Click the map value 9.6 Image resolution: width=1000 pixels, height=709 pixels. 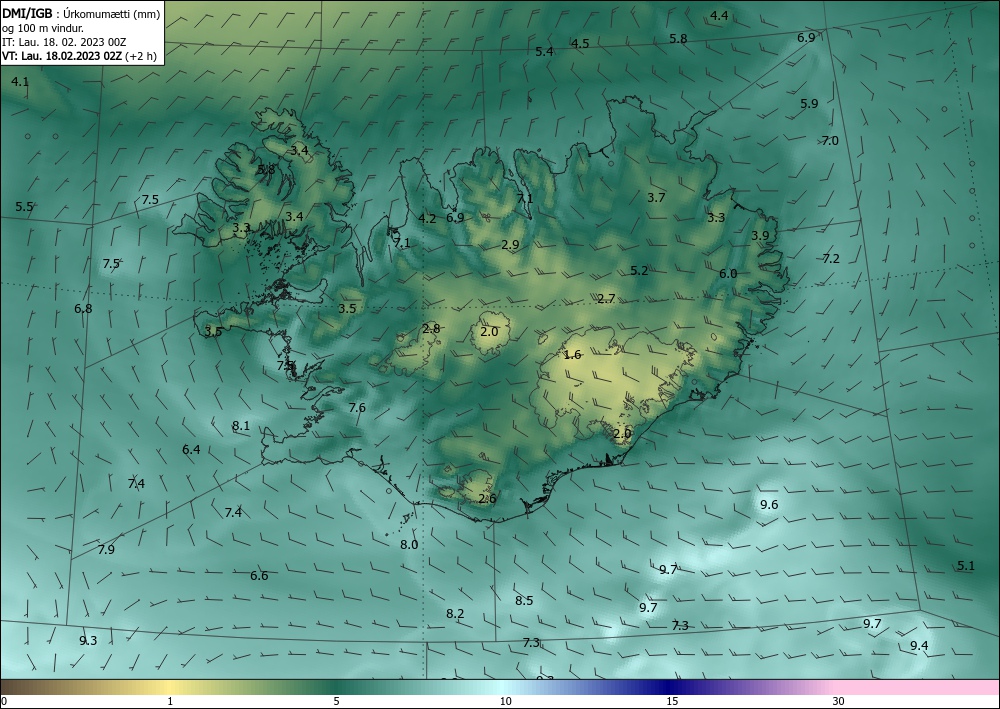[x=769, y=505]
